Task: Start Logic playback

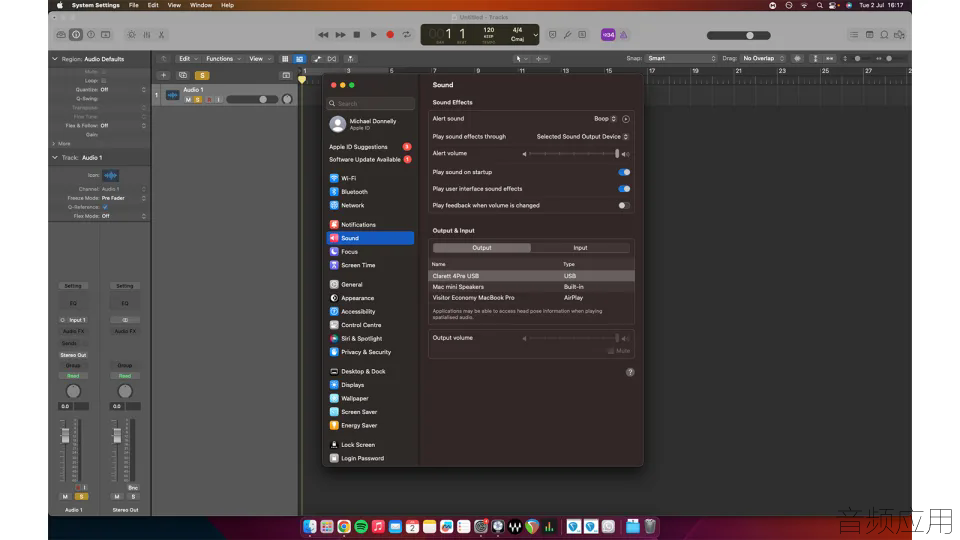Action: (373, 35)
